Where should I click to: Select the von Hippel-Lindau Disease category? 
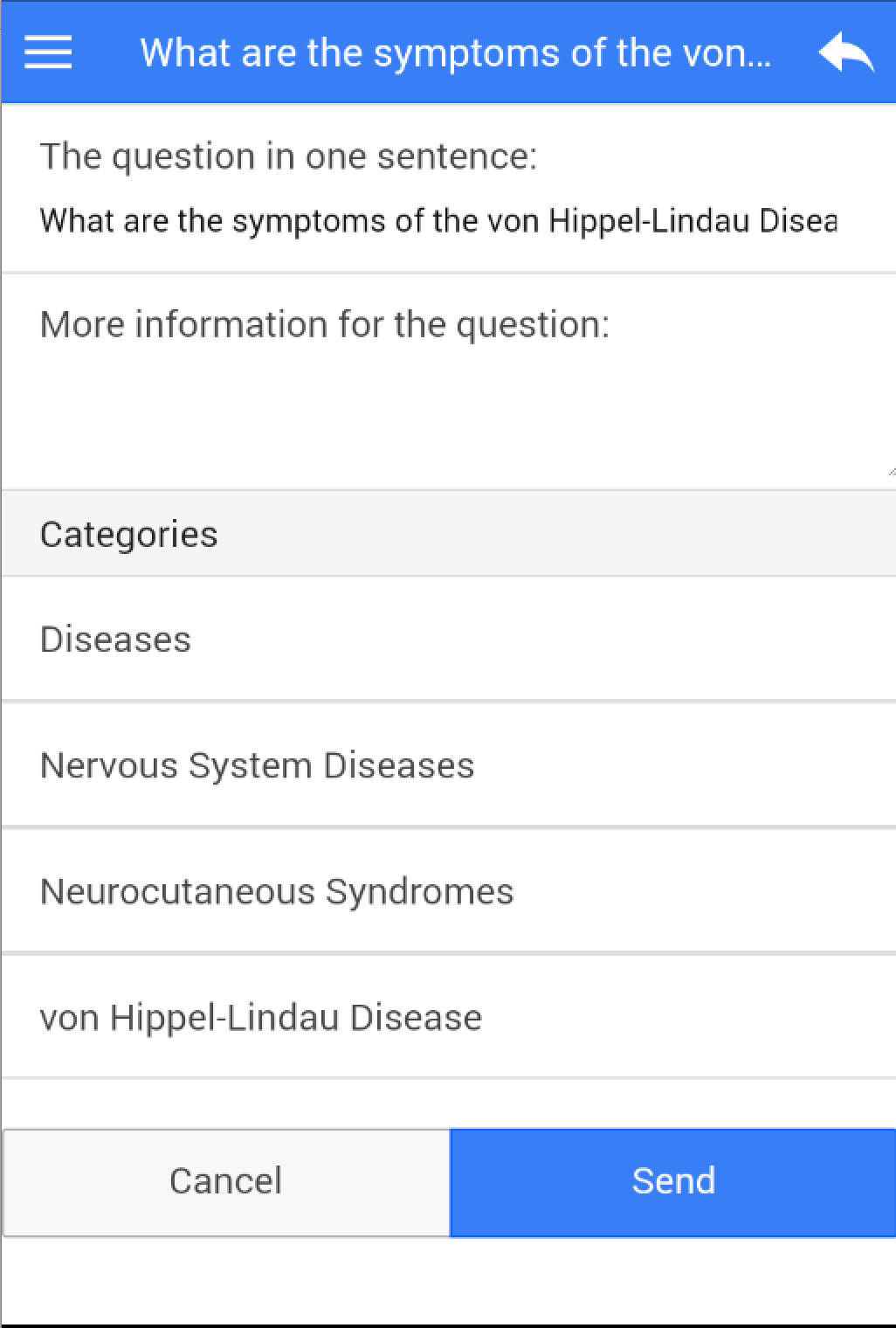(260, 1018)
